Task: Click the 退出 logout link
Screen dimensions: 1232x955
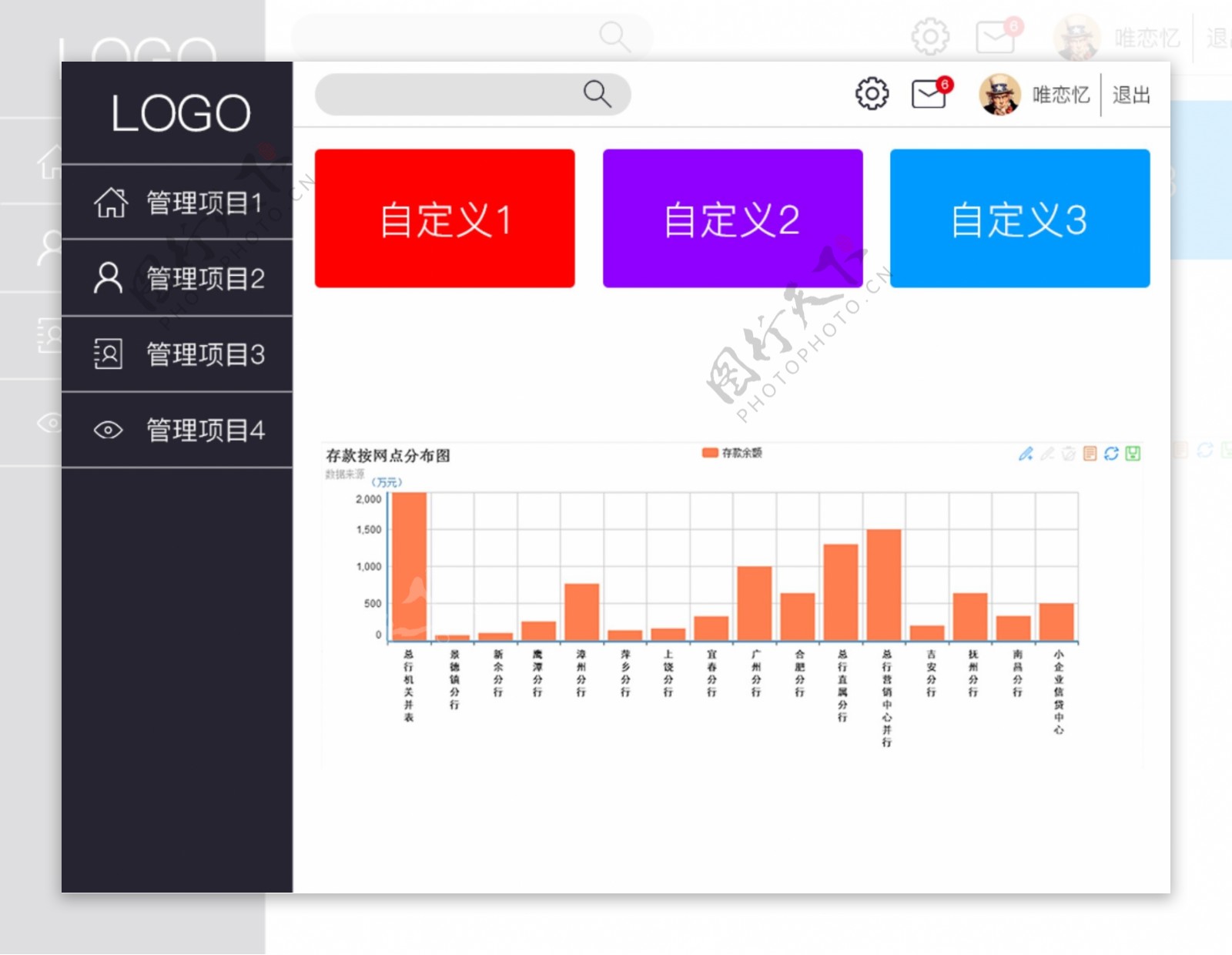Action: (x=1131, y=95)
